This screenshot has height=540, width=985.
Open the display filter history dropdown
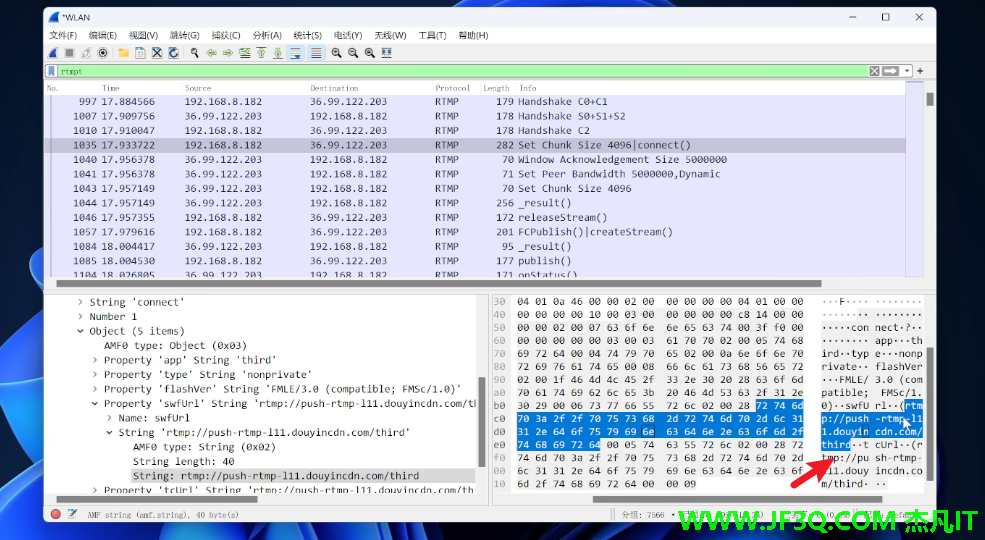click(x=907, y=71)
